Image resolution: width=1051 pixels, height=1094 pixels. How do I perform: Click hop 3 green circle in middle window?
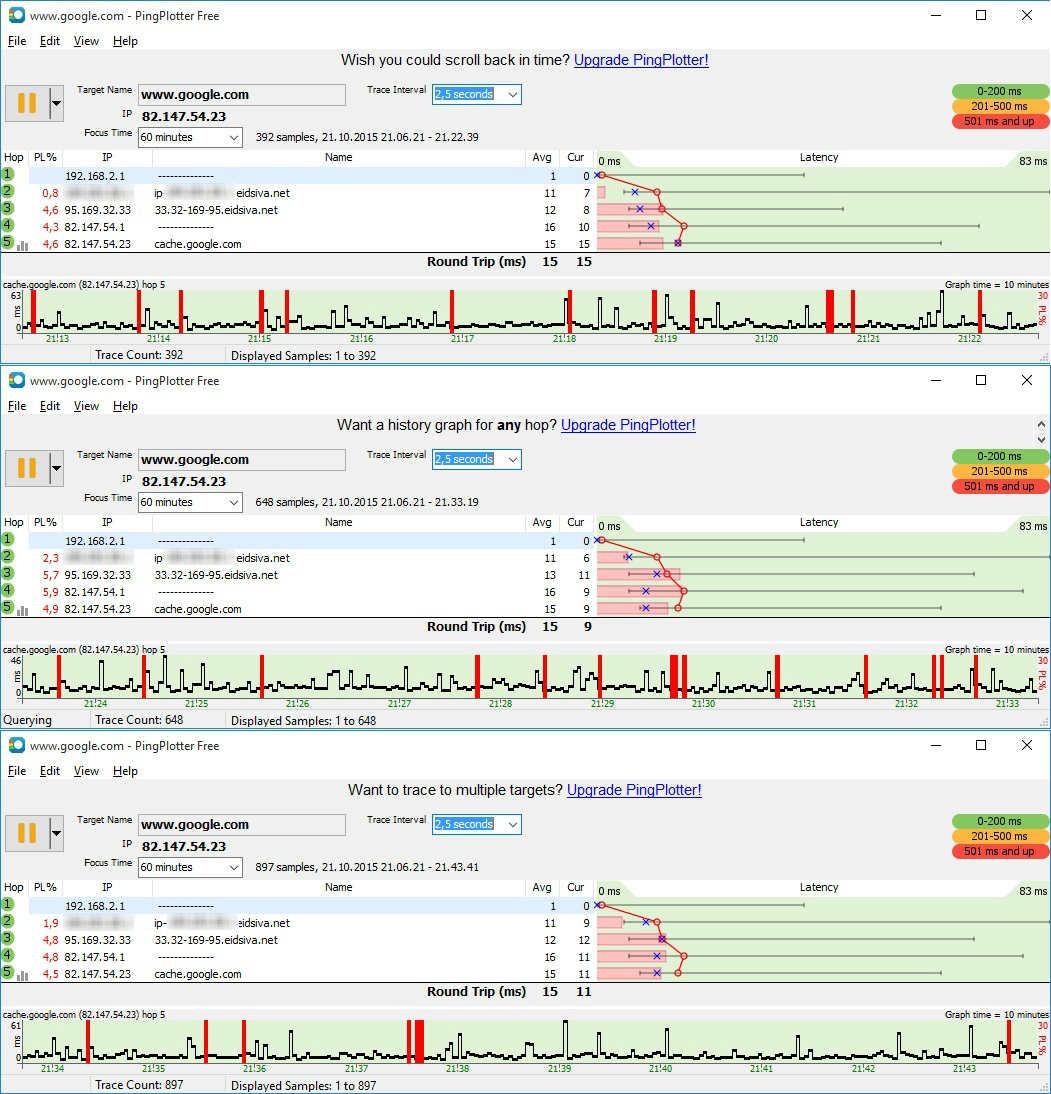(x=8, y=573)
